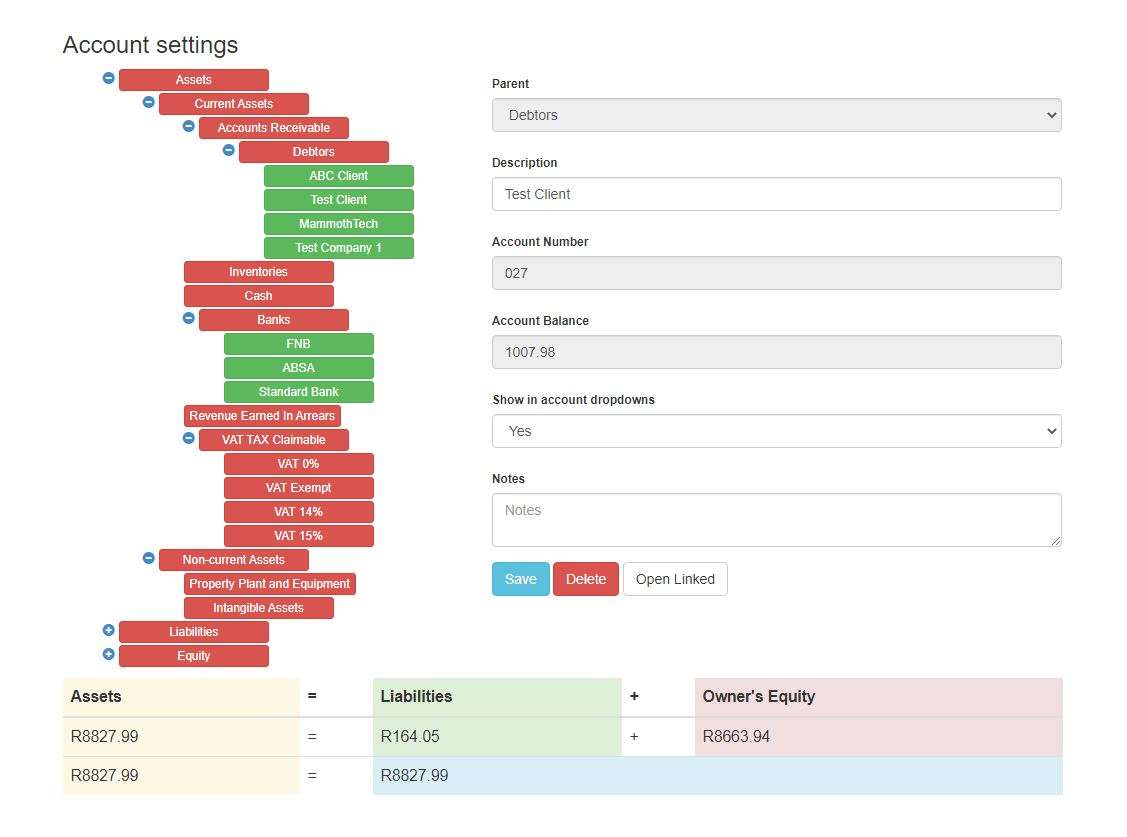Collapse Non-current Assets minus icon
Viewport: 1127px width, 837px height.
coord(149,558)
